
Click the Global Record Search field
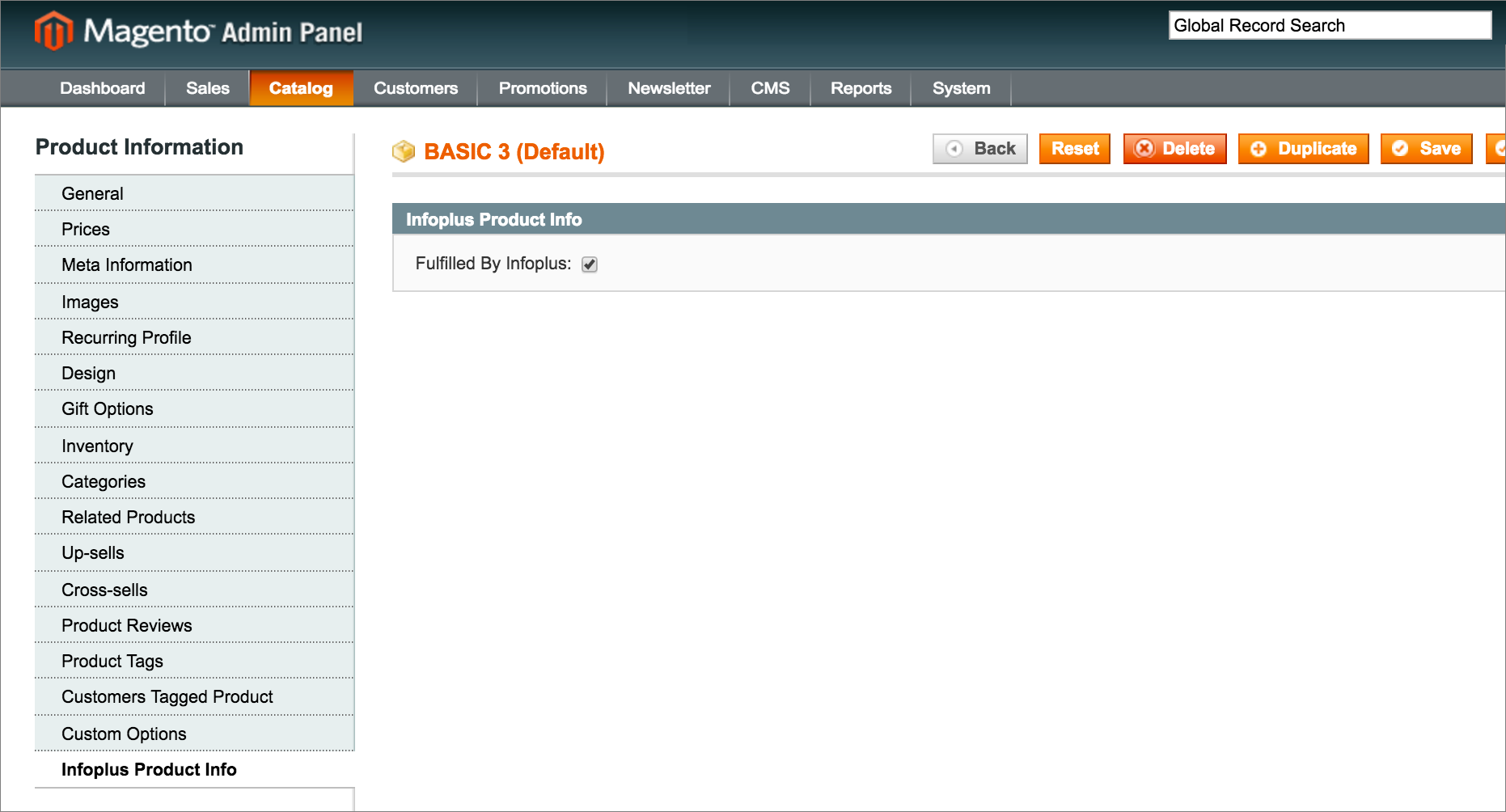[x=1330, y=25]
